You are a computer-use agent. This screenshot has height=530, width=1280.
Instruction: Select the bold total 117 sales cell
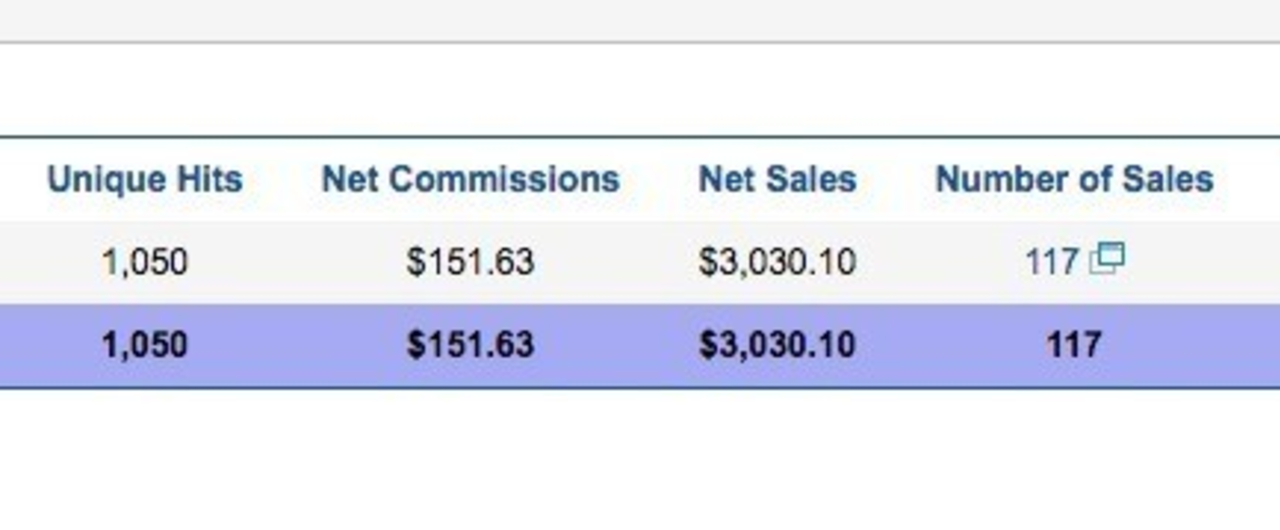[x=1074, y=345]
